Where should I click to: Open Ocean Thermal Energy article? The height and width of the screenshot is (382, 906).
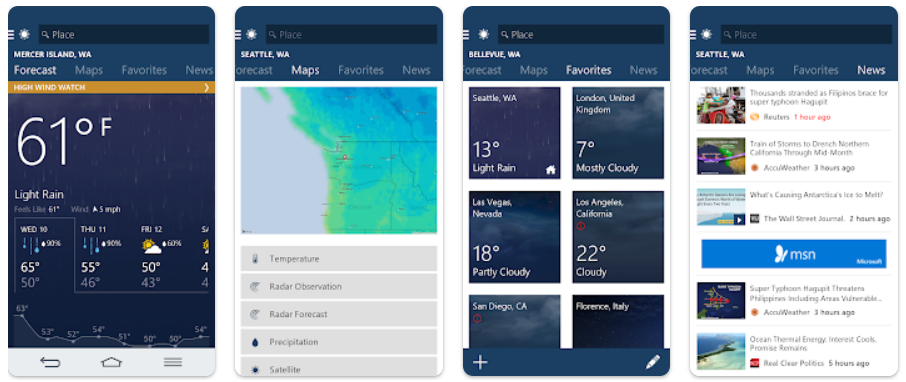793,351
